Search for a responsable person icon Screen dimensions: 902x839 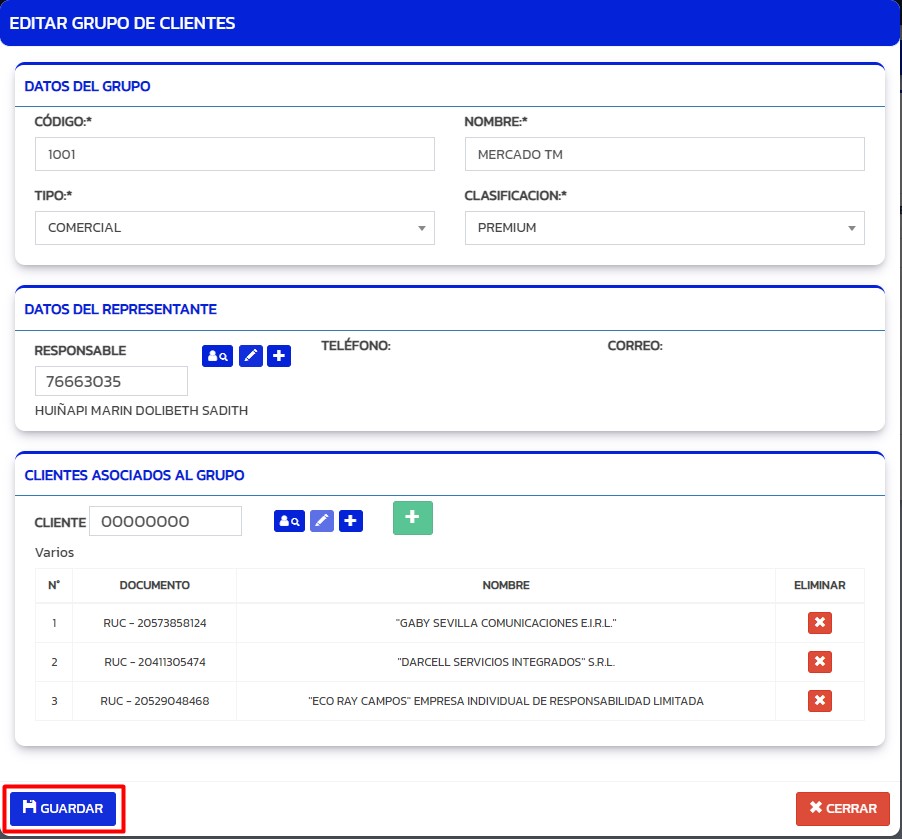click(217, 356)
